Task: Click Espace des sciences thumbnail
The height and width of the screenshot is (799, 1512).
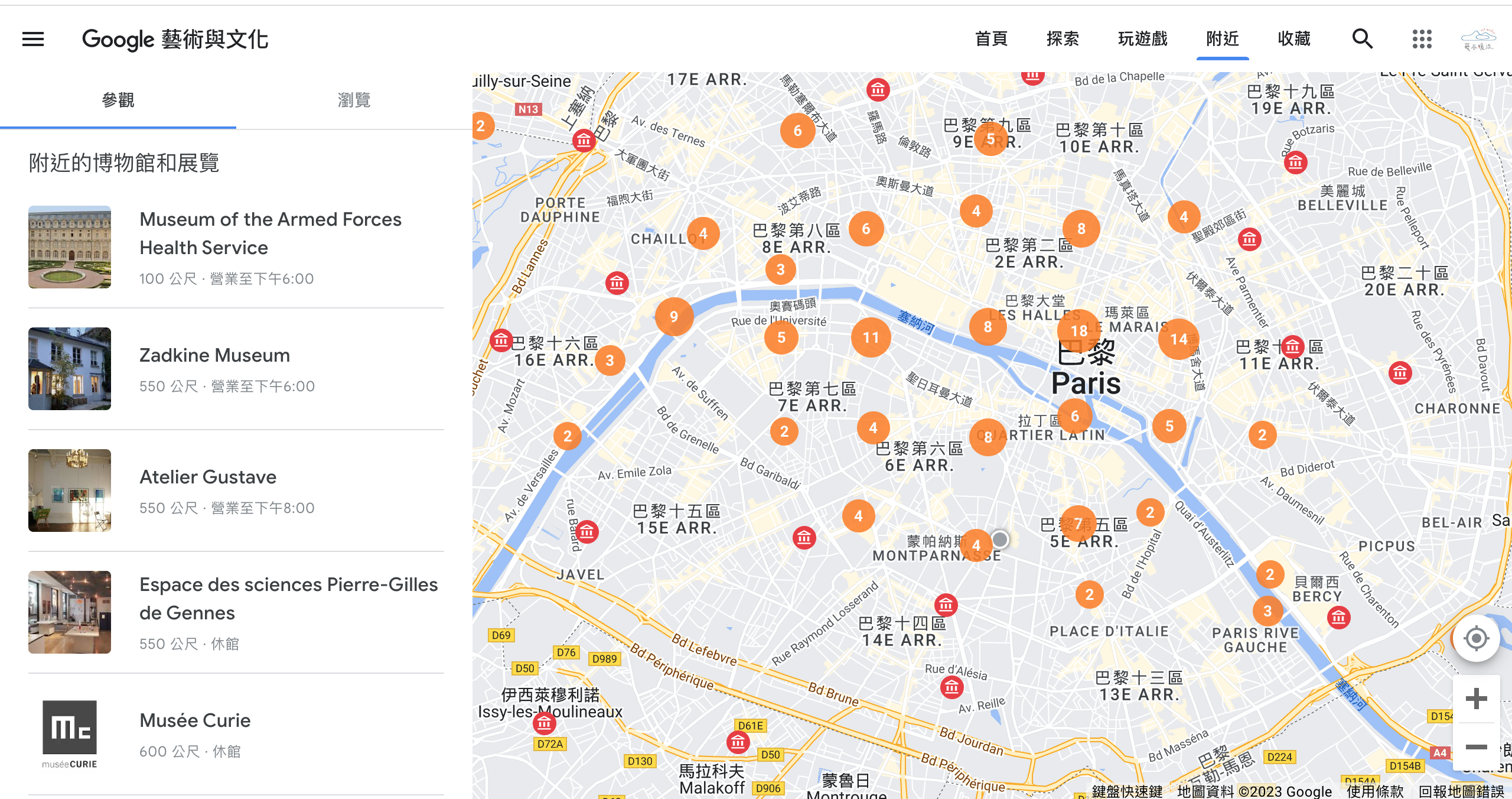Action: [x=70, y=612]
